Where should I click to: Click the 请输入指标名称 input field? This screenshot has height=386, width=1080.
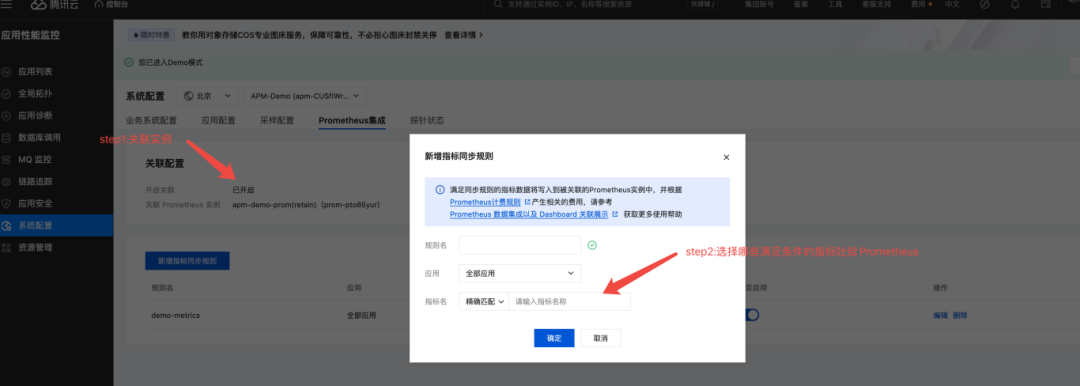point(569,301)
